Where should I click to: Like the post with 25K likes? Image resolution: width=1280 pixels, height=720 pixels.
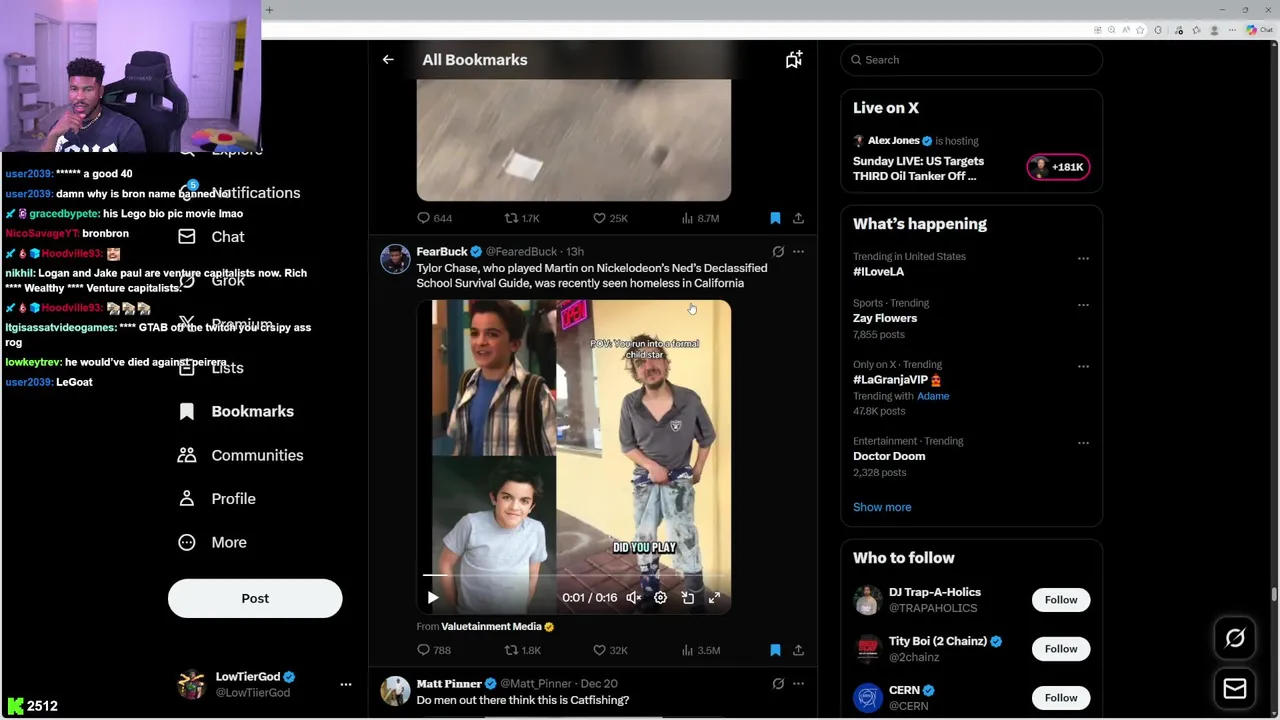click(610, 218)
